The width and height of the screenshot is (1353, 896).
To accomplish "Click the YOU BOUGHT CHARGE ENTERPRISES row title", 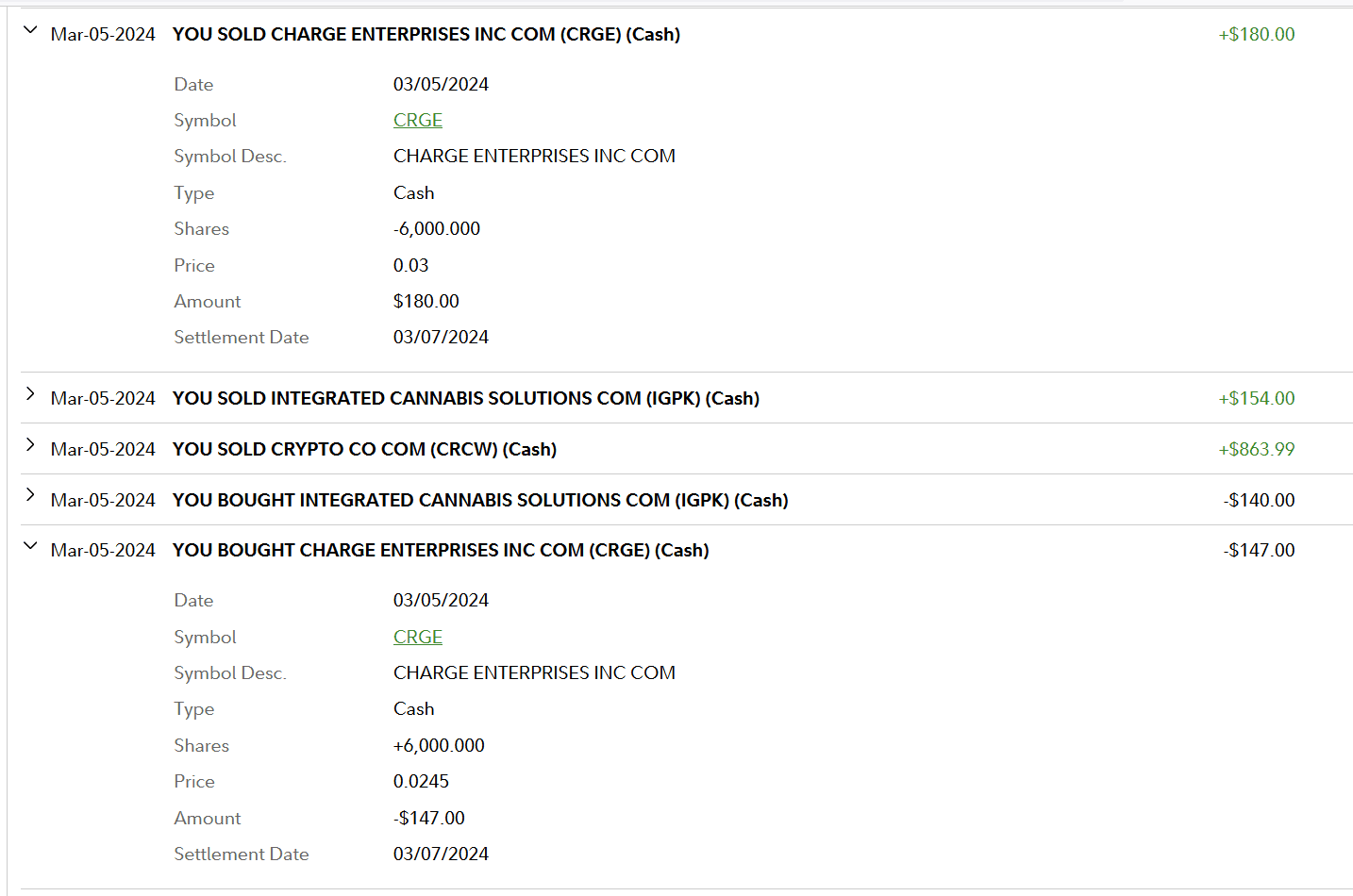I will click(440, 551).
